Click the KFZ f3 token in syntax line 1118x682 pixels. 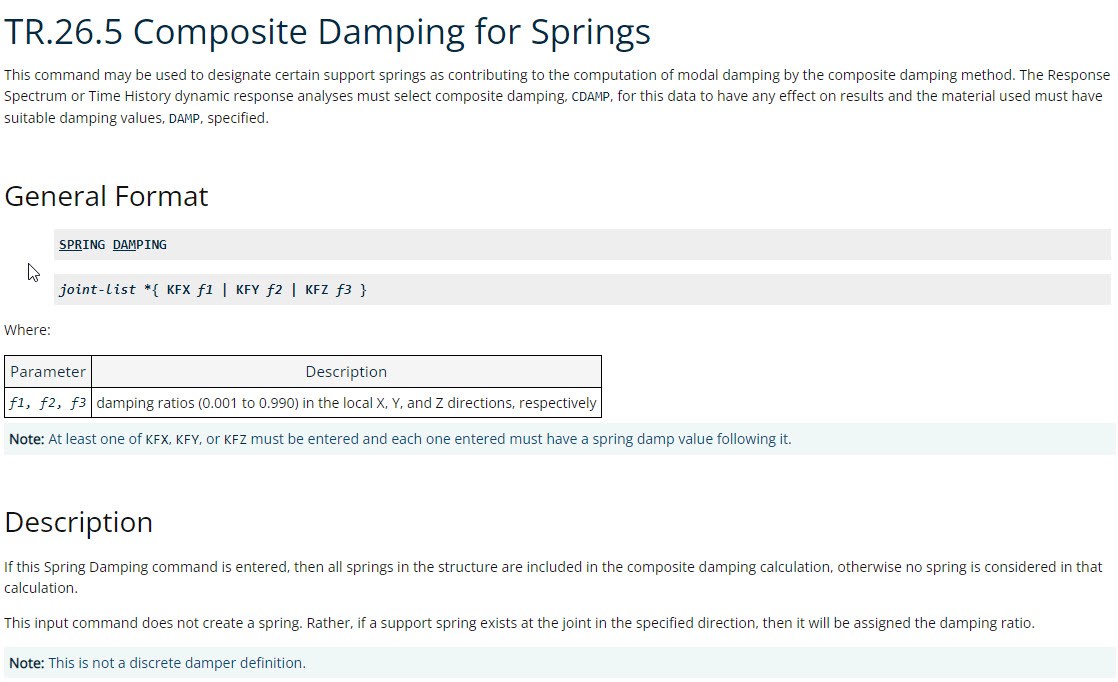coord(328,289)
